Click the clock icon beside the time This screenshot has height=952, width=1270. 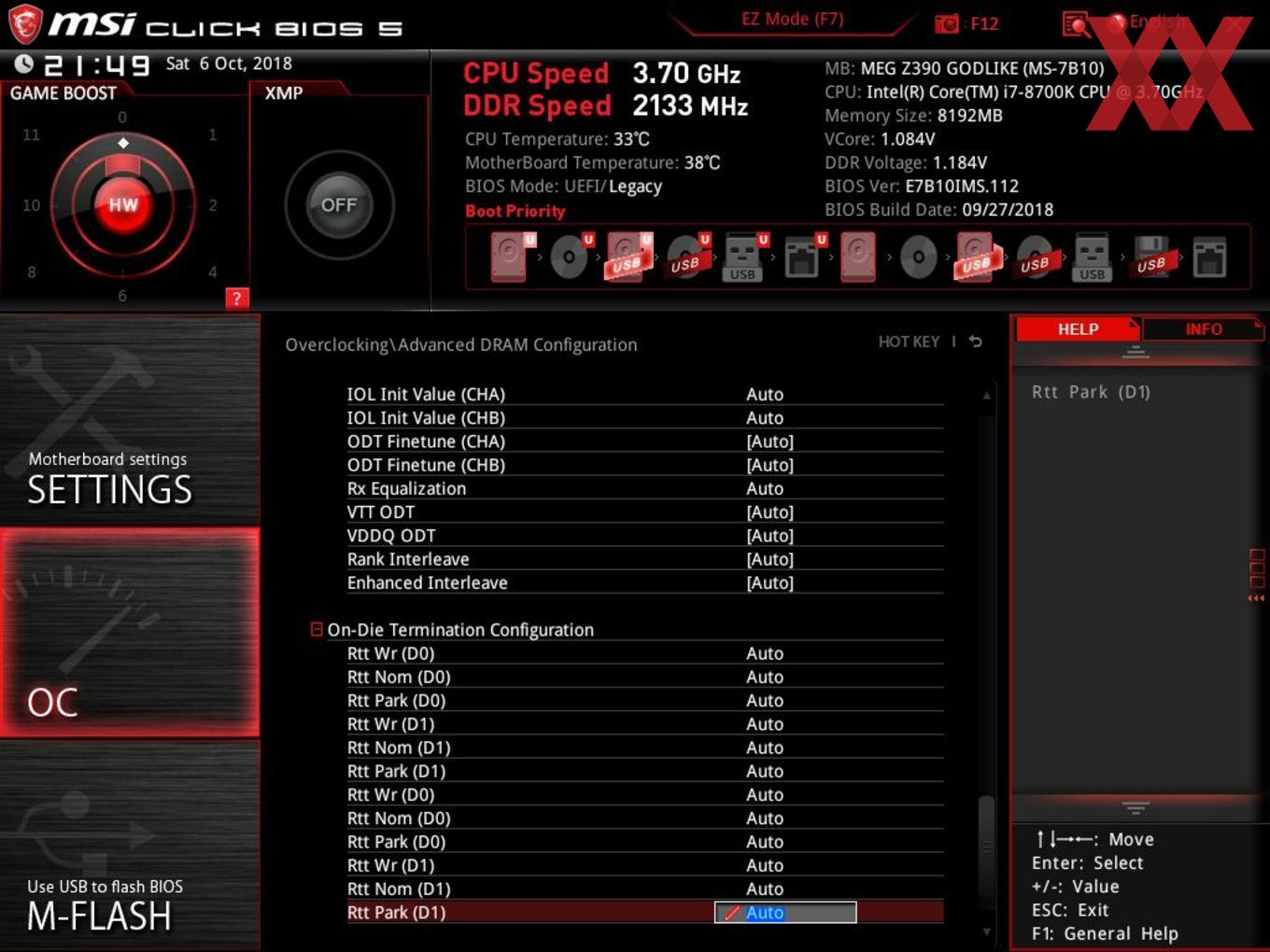24,63
